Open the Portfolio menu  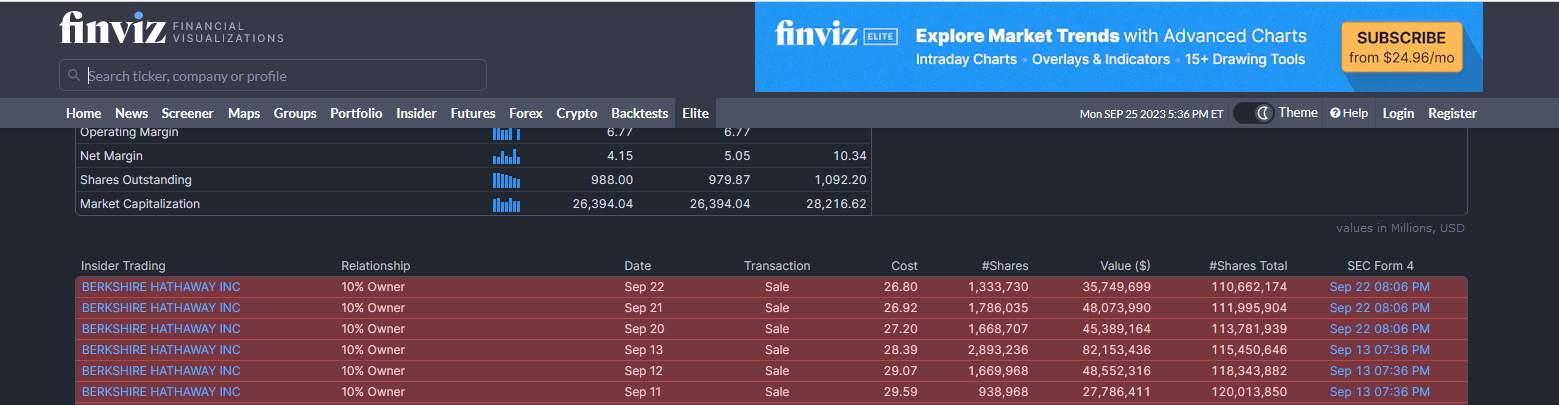[356, 113]
